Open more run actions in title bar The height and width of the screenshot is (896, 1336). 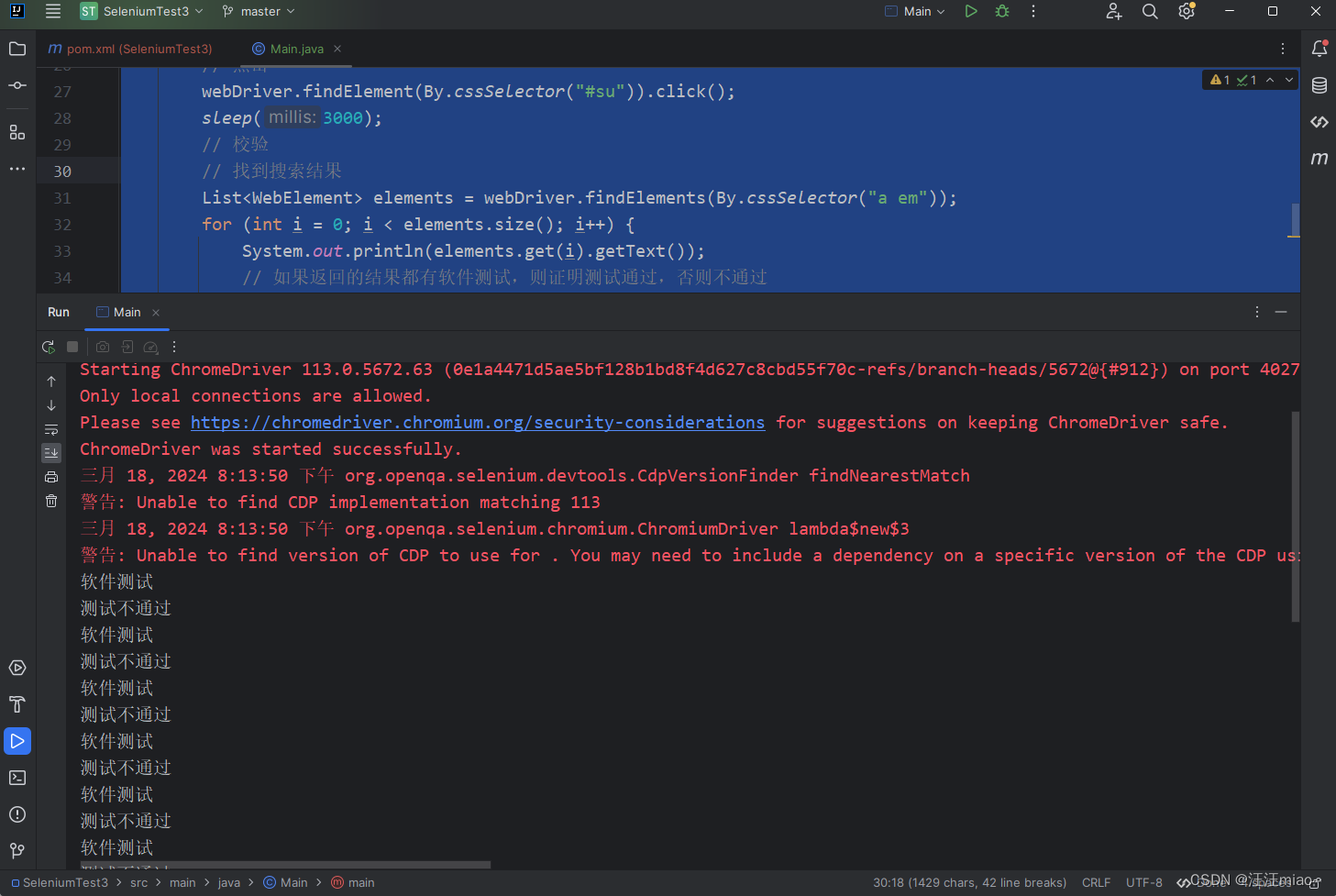tap(1033, 11)
